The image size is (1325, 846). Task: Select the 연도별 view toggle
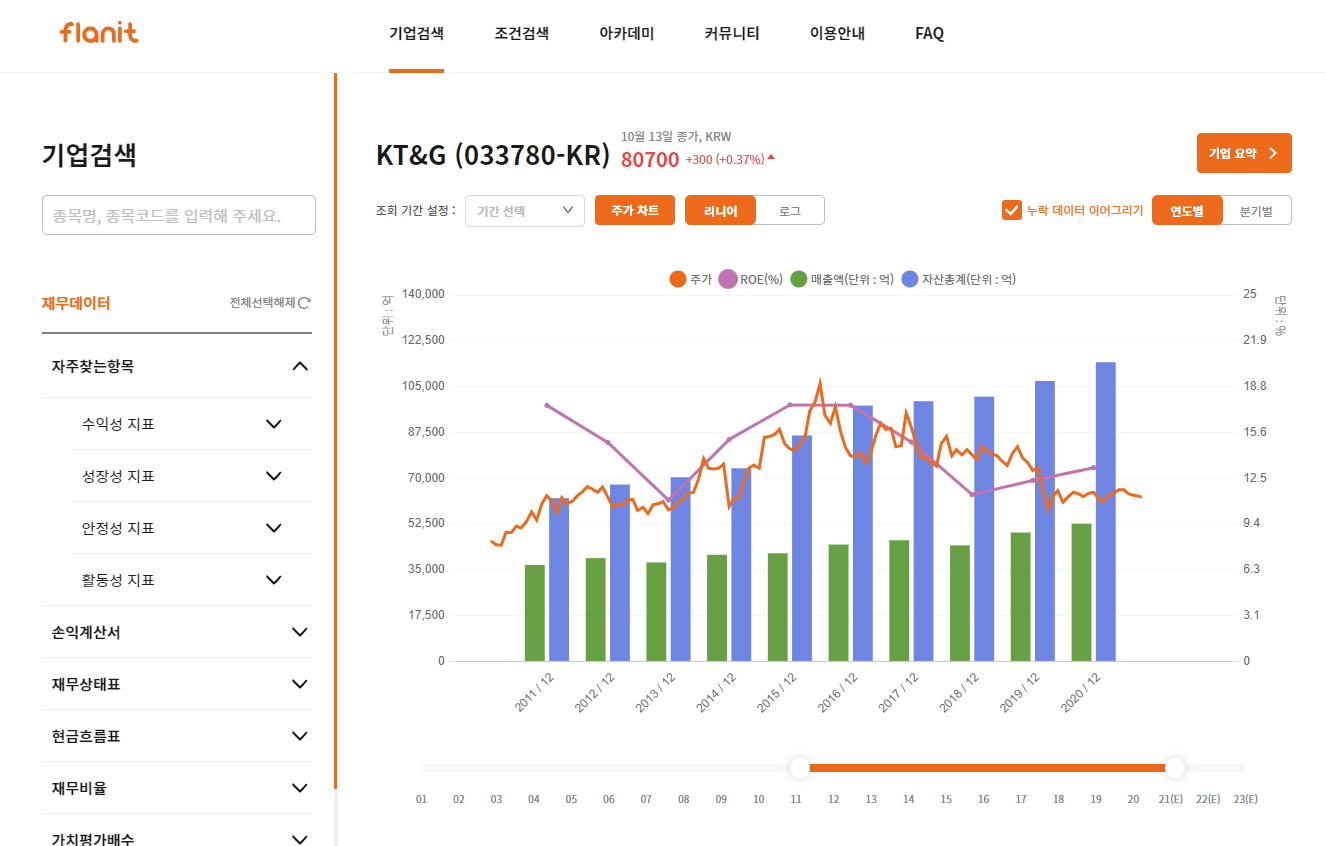pyautogui.click(x=1187, y=210)
